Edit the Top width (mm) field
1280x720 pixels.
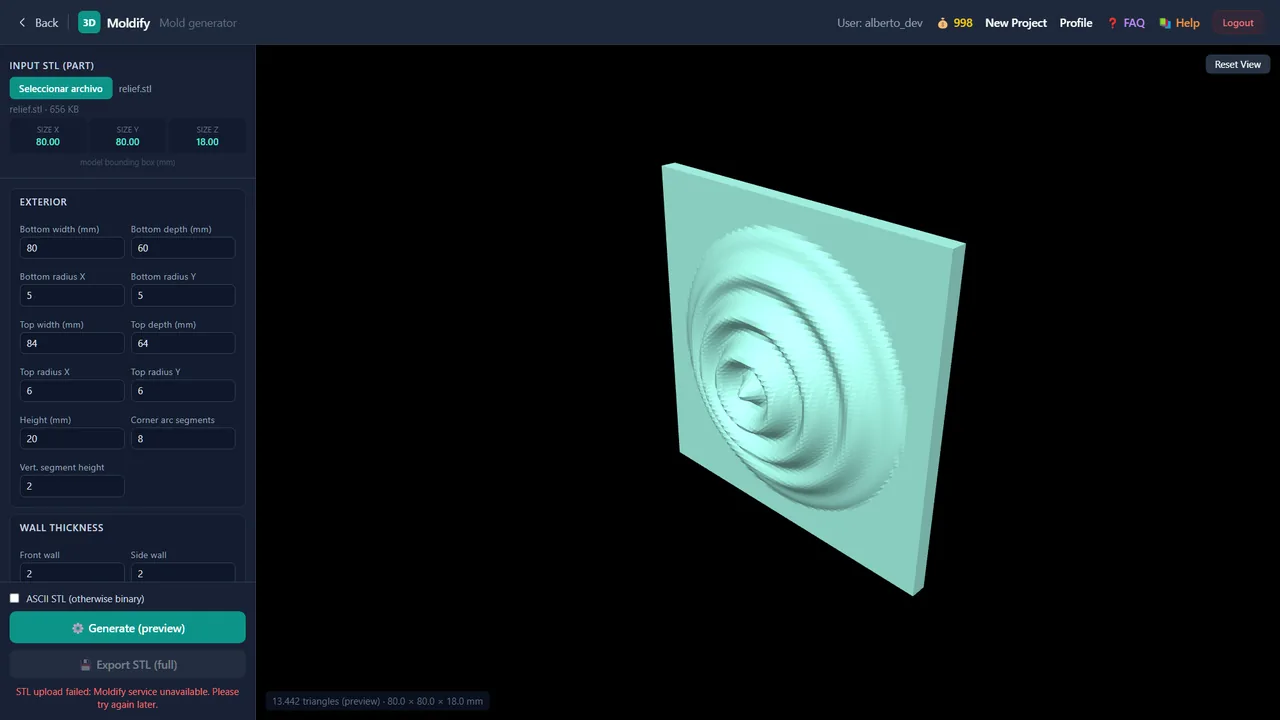point(72,343)
